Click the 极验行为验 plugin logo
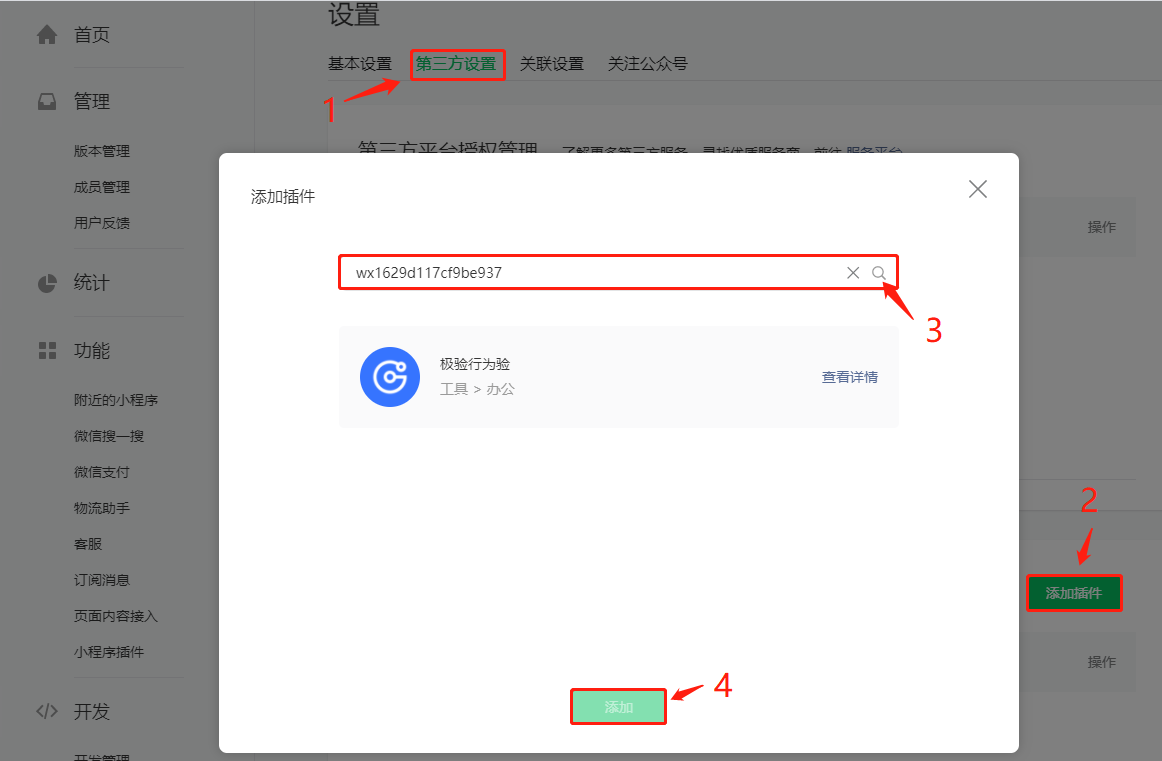 coord(390,377)
